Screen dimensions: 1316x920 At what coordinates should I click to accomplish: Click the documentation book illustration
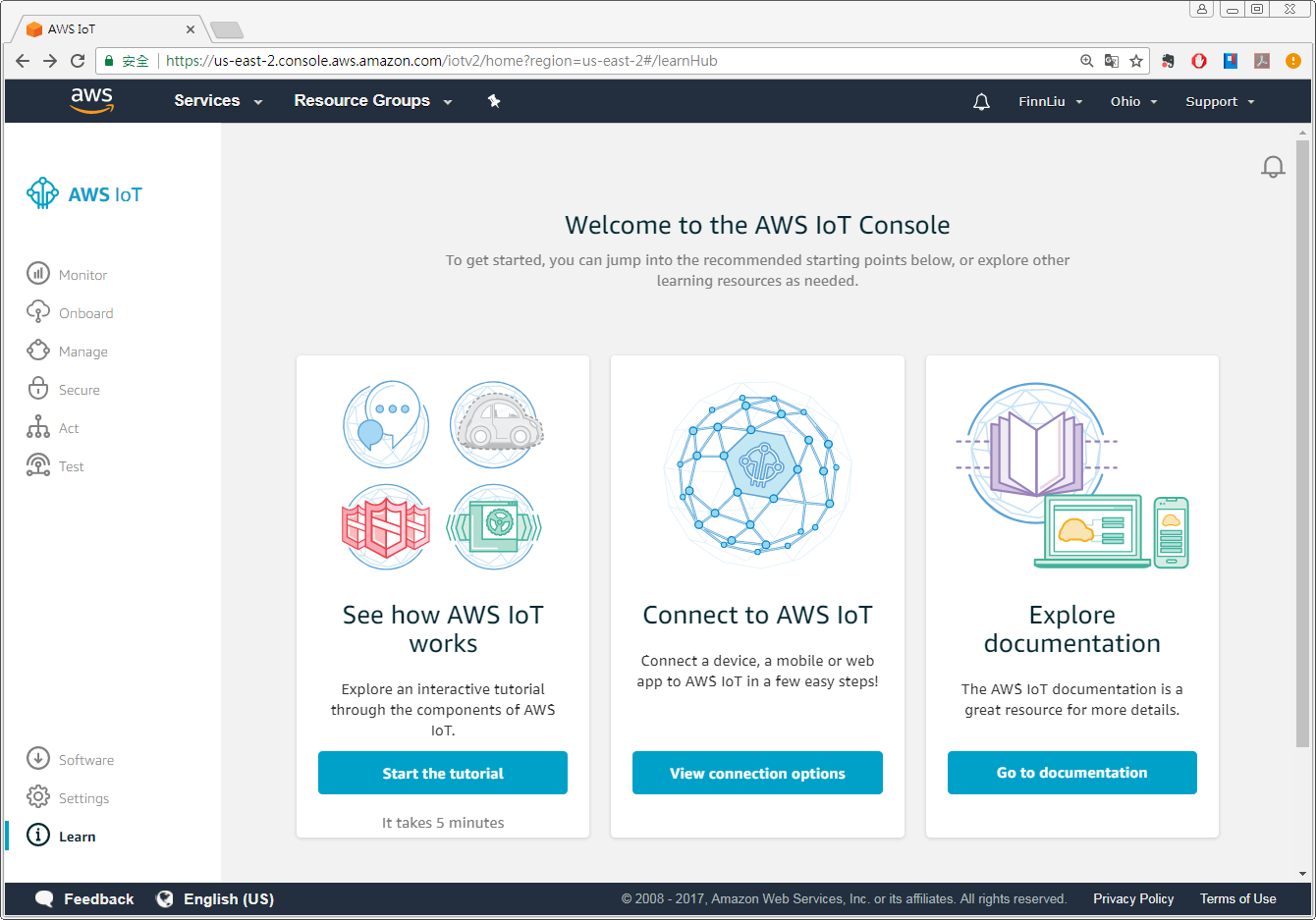pyautogui.click(x=1072, y=475)
